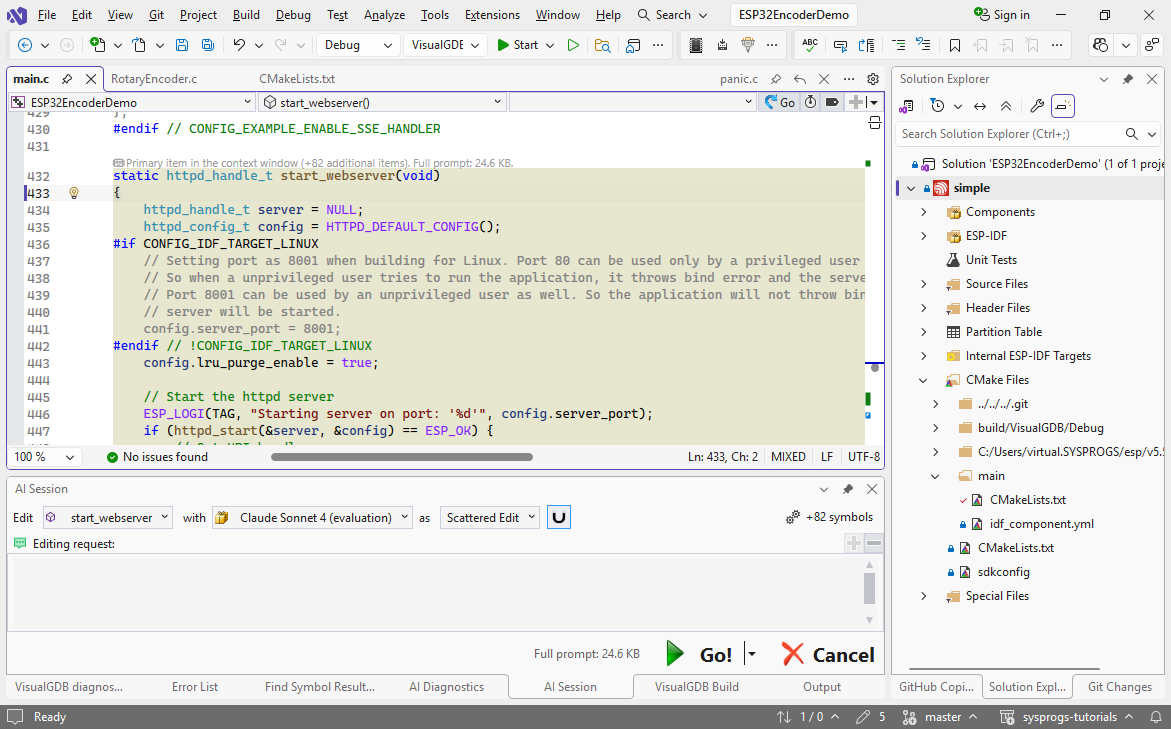The height and width of the screenshot is (730, 1171).
Task: Click the GitHub Copilot icon in toolbar
Action: [x=1101, y=45]
